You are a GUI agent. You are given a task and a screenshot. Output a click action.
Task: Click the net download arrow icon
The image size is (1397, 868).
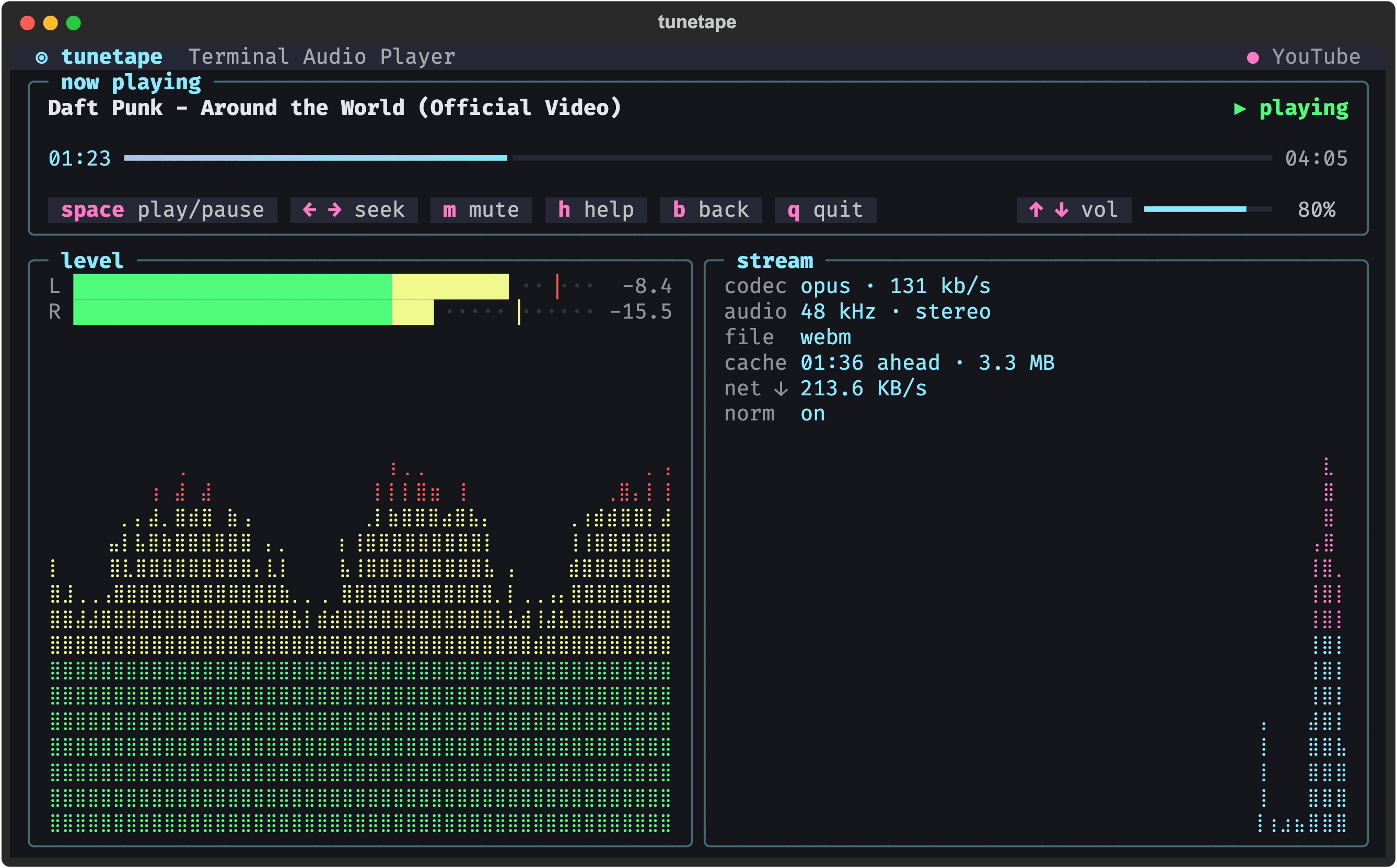coord(781,389)
